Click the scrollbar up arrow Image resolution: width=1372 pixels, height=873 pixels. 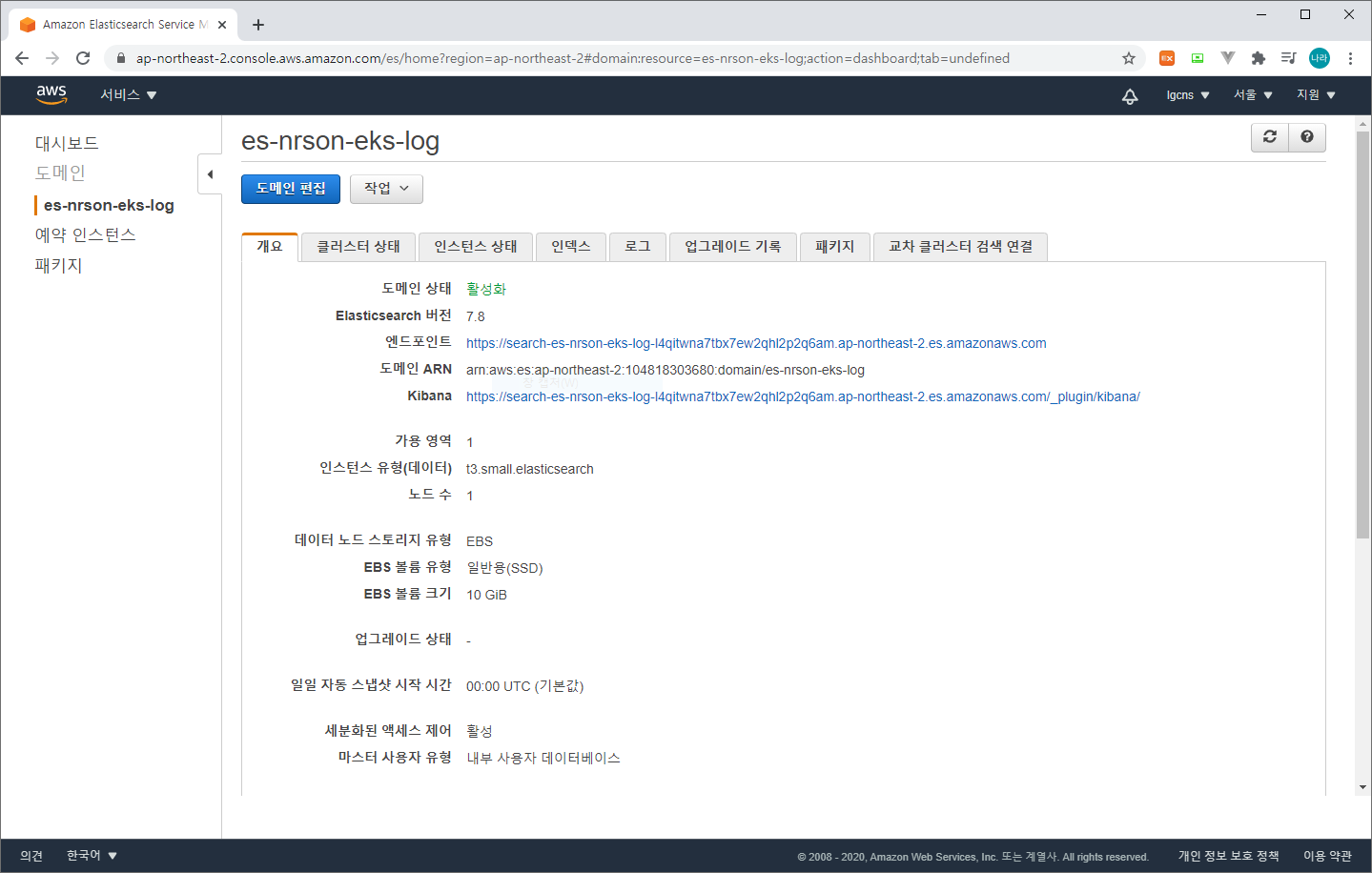coord(1362,124)
